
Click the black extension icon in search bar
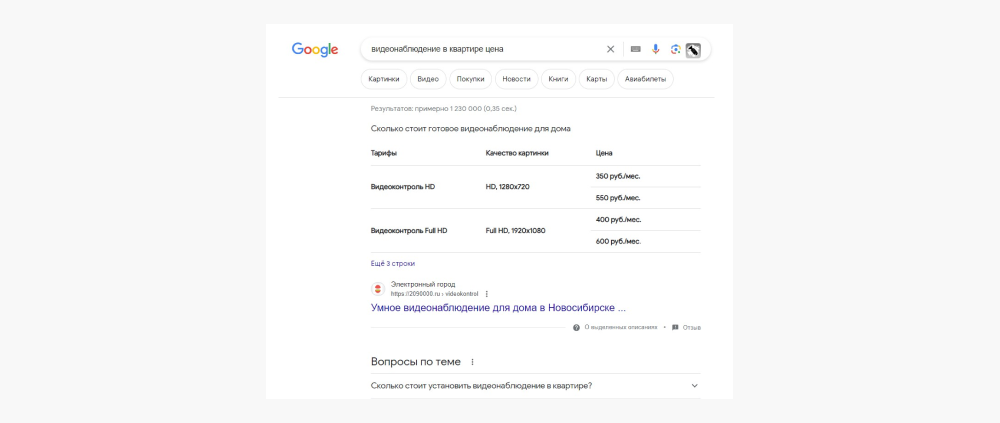pos(694,49)
